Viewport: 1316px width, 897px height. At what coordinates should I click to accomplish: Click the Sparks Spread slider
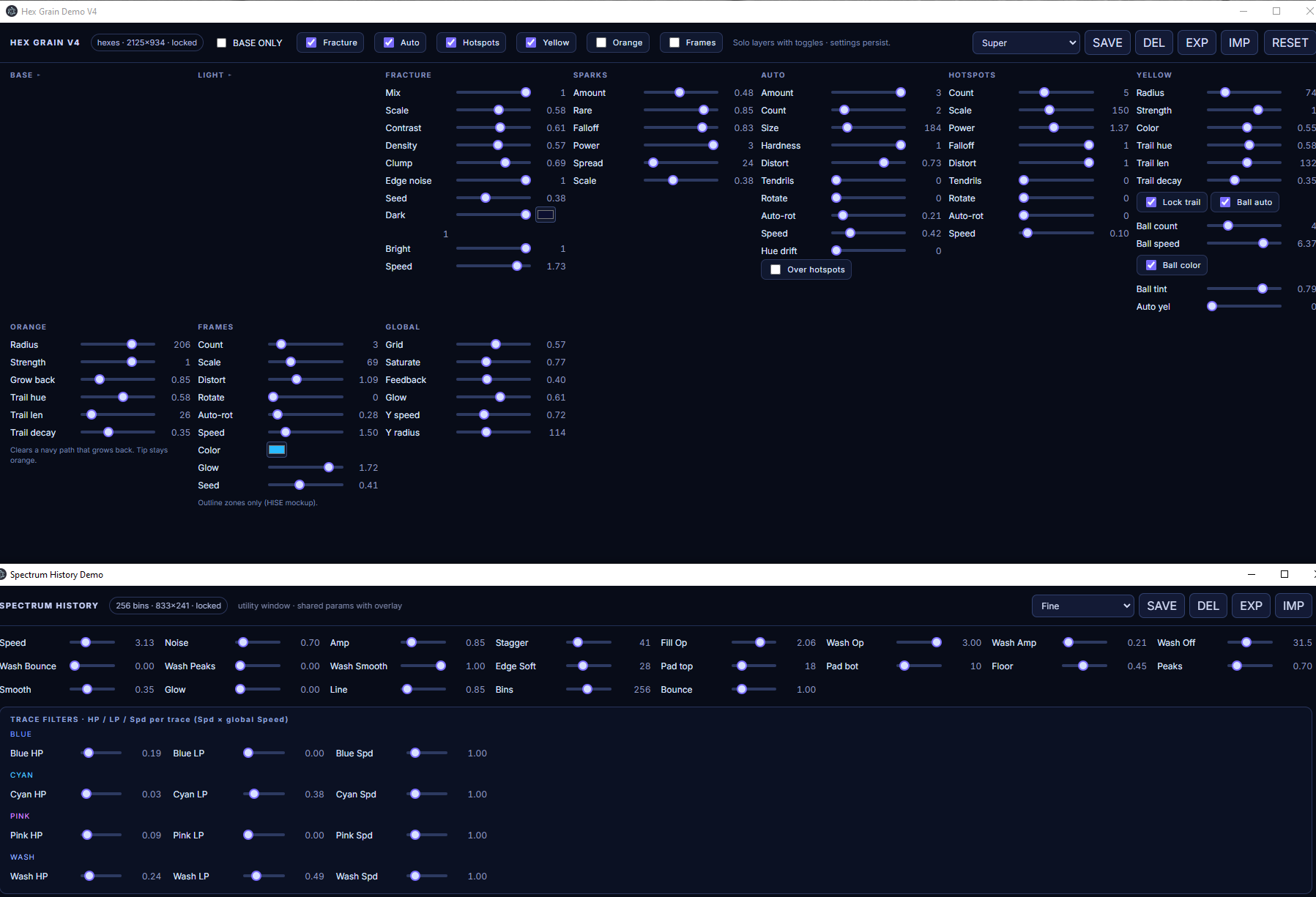(x=681, y=163)
